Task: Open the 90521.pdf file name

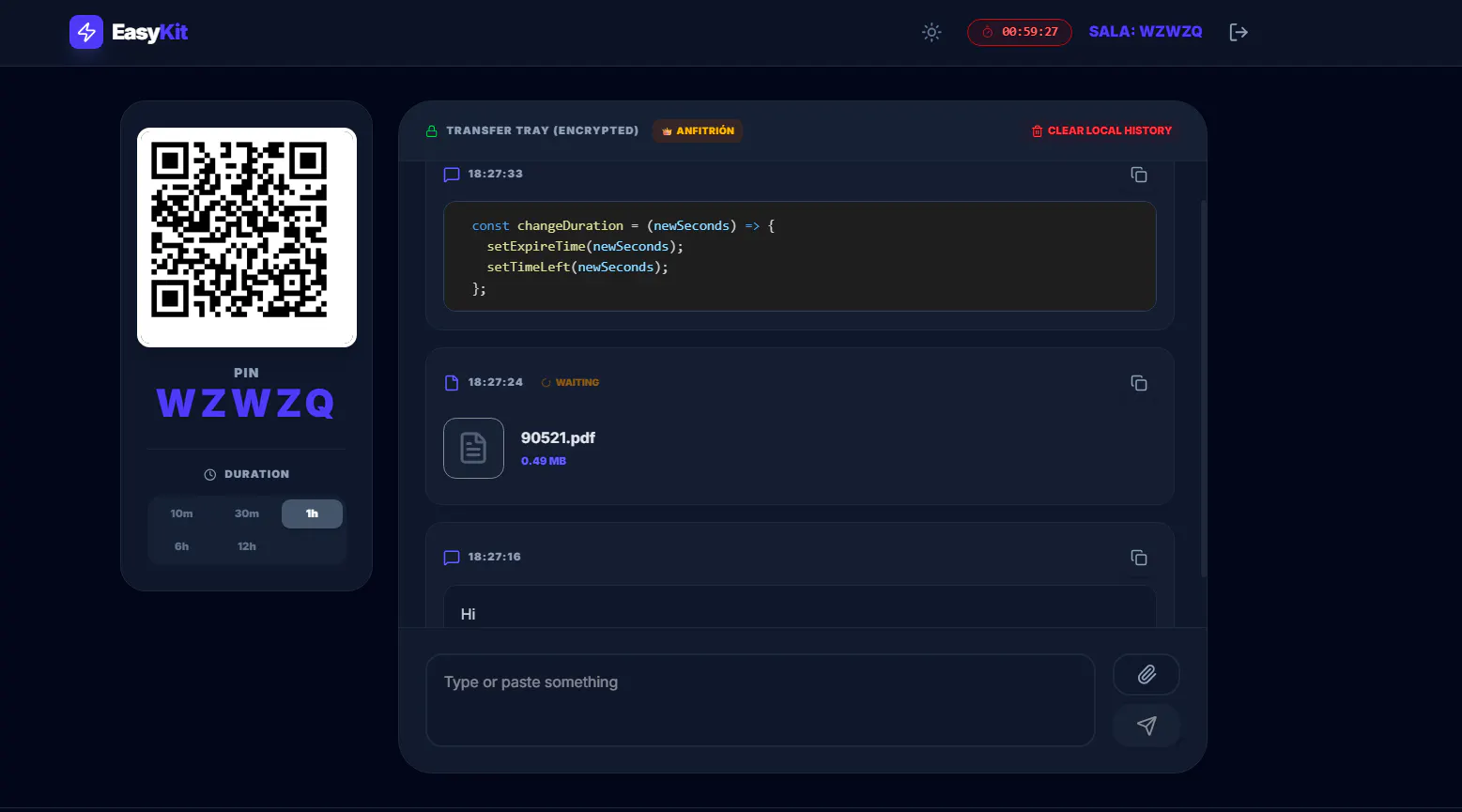Action: [x=558, y=437]
